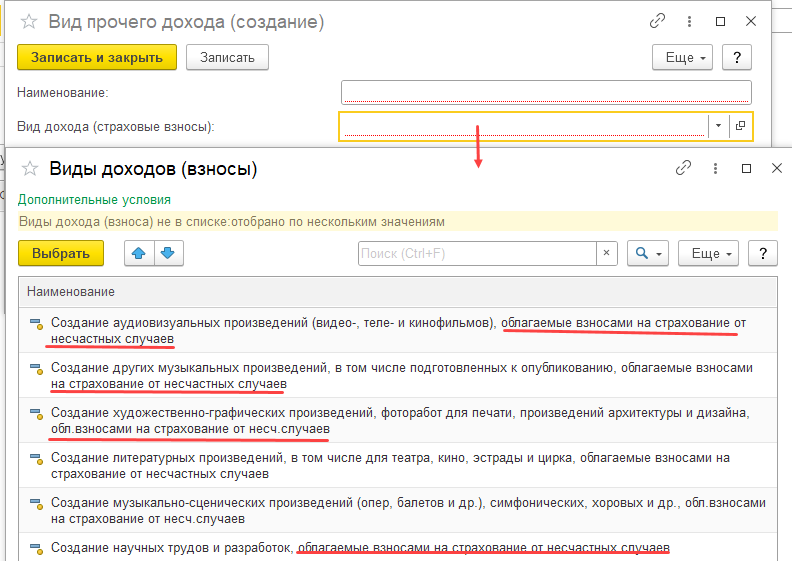Image resolution: width=792 pixels, height=561 pixels.
Task: Click item icon of 'научных трудов' row
Action: [x=36, y=548]
